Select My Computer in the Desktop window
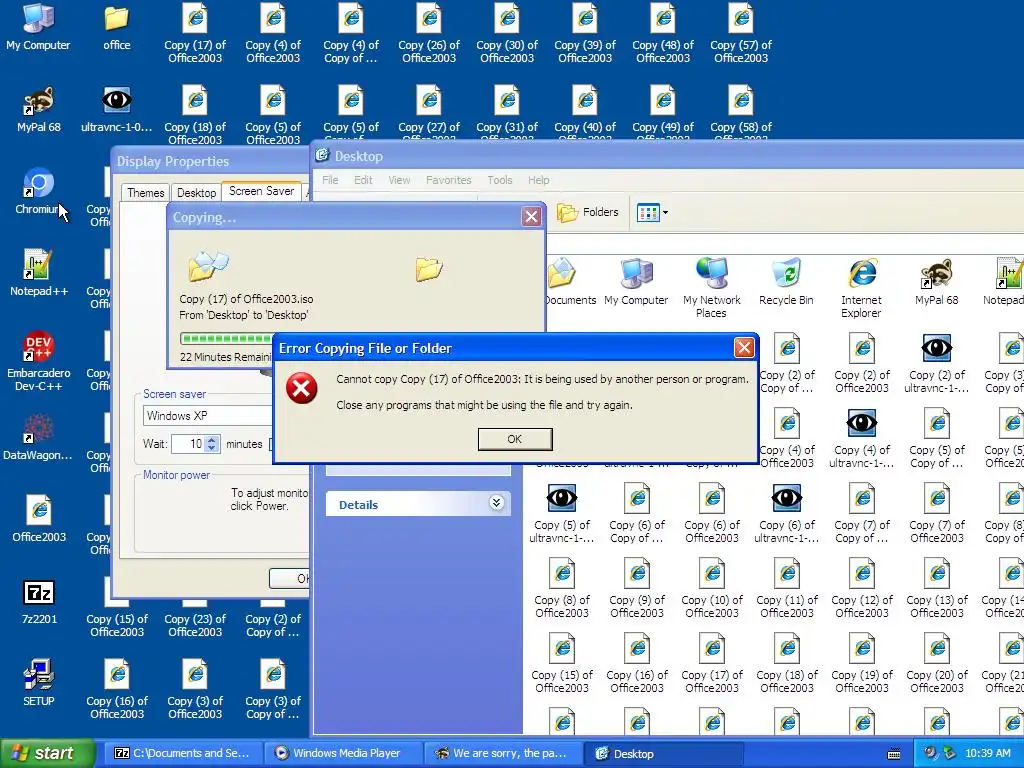 click(x=636, y=282)
